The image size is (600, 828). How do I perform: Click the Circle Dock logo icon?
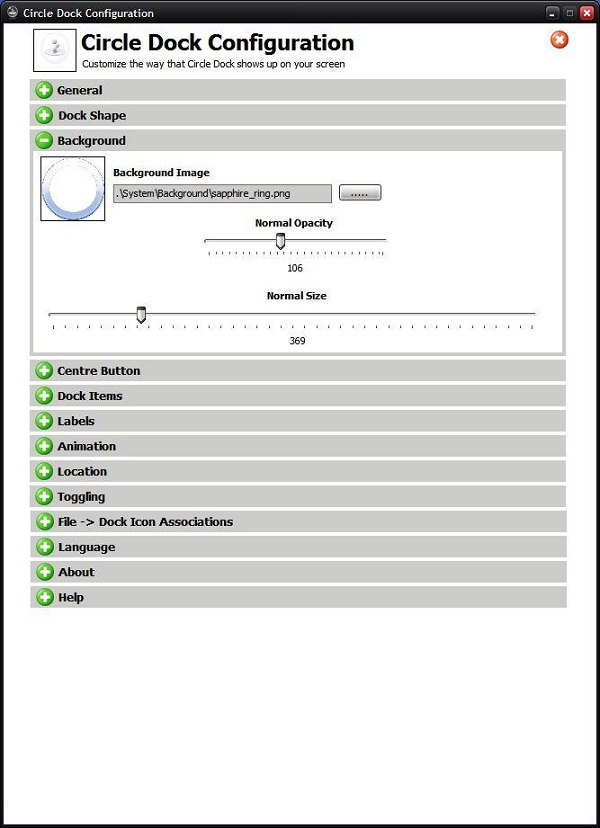[55, 50]
